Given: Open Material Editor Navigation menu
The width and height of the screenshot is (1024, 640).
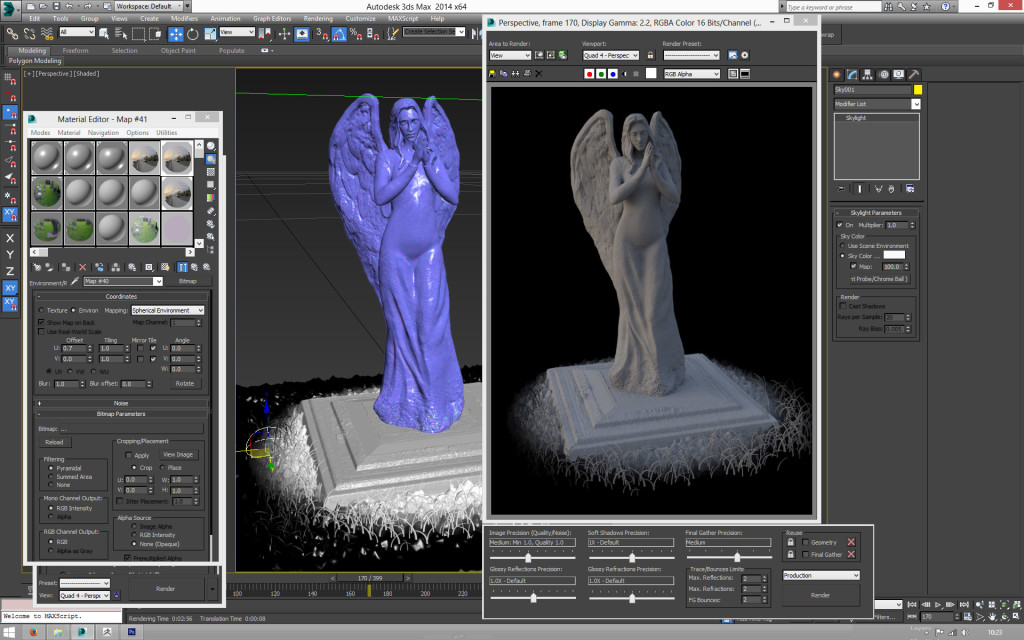Looking at the screenshot, I should (x=103, y=133).
